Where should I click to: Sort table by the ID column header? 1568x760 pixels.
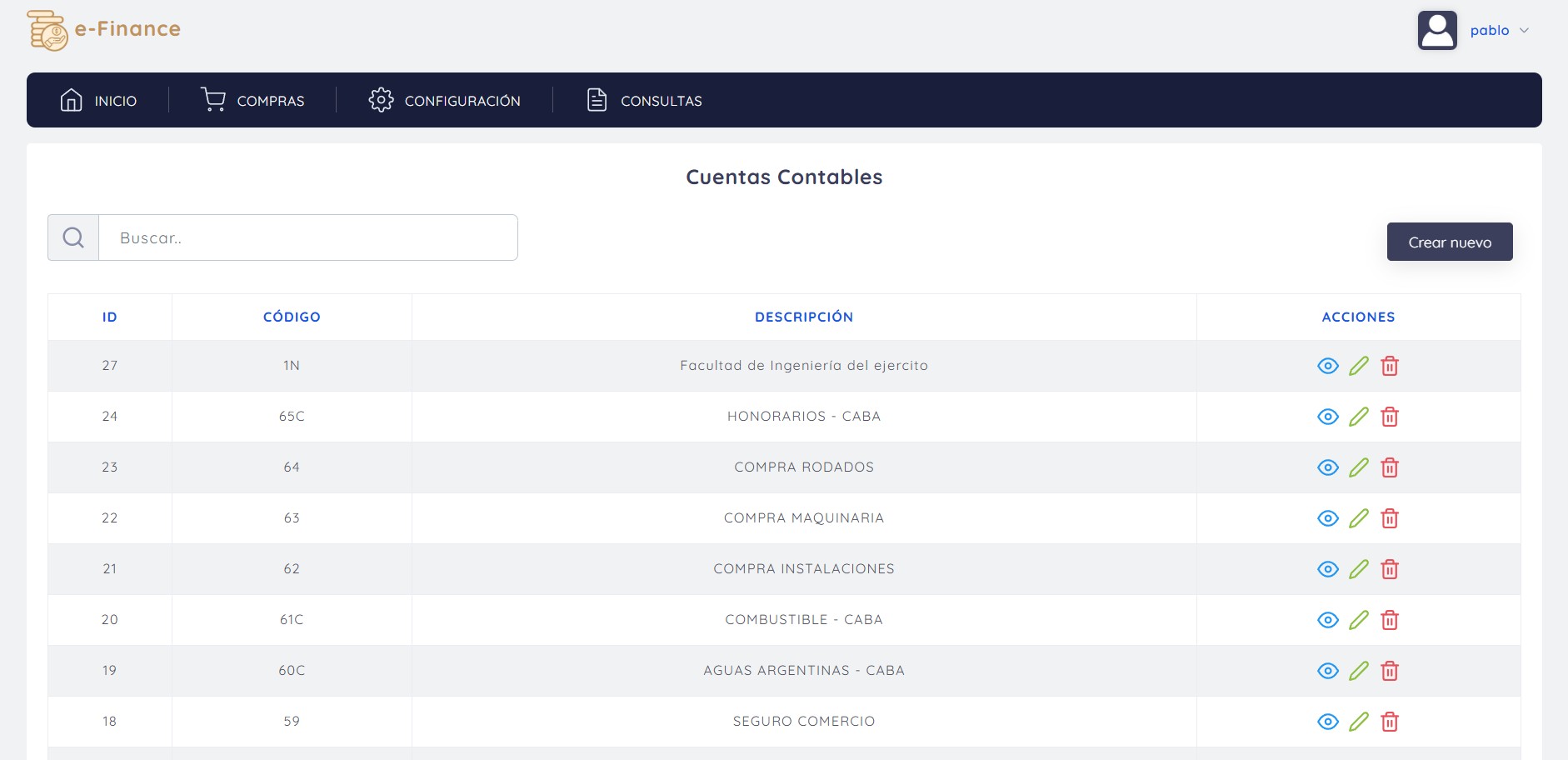(110, 317)
